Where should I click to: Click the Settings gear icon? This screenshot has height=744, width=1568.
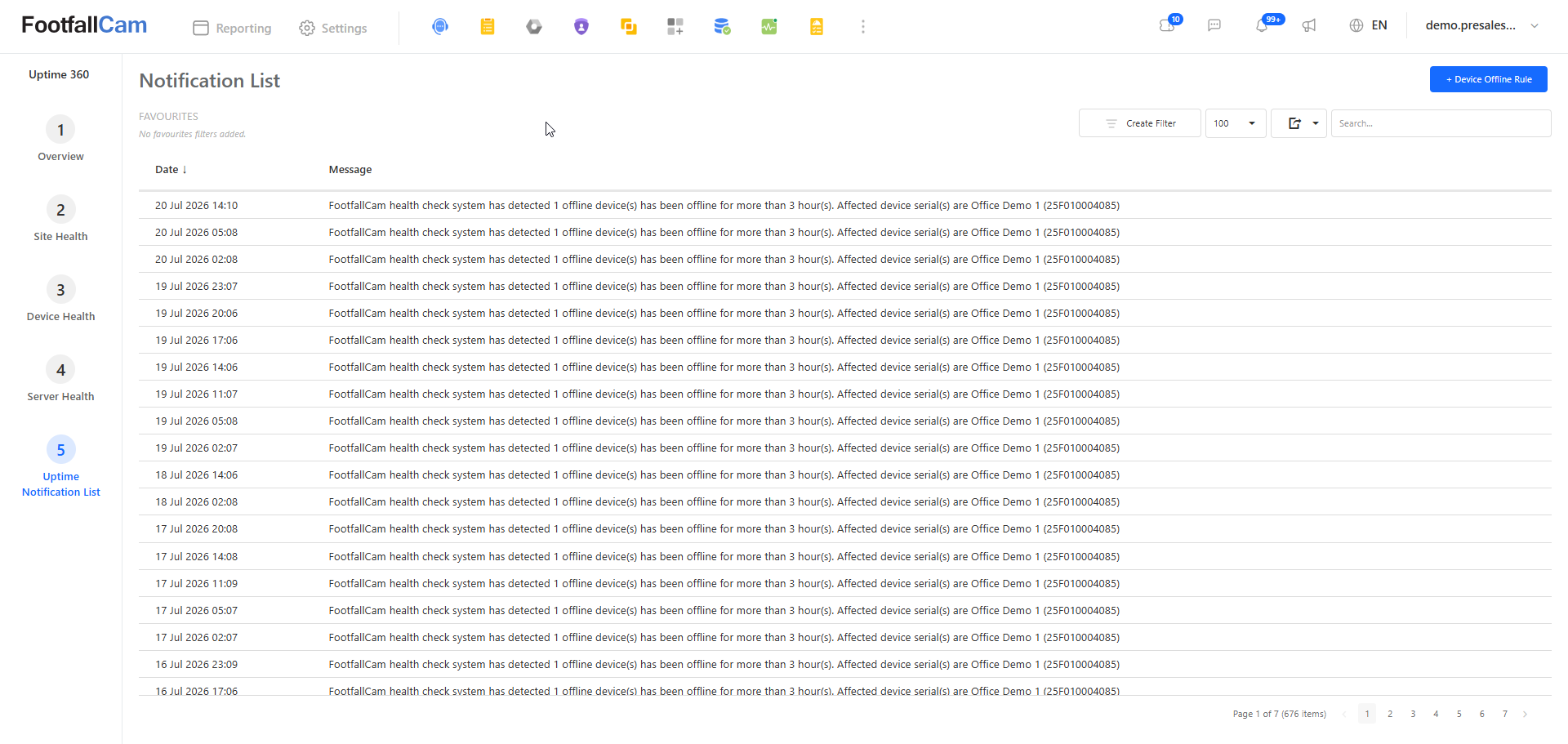(307, 29)
